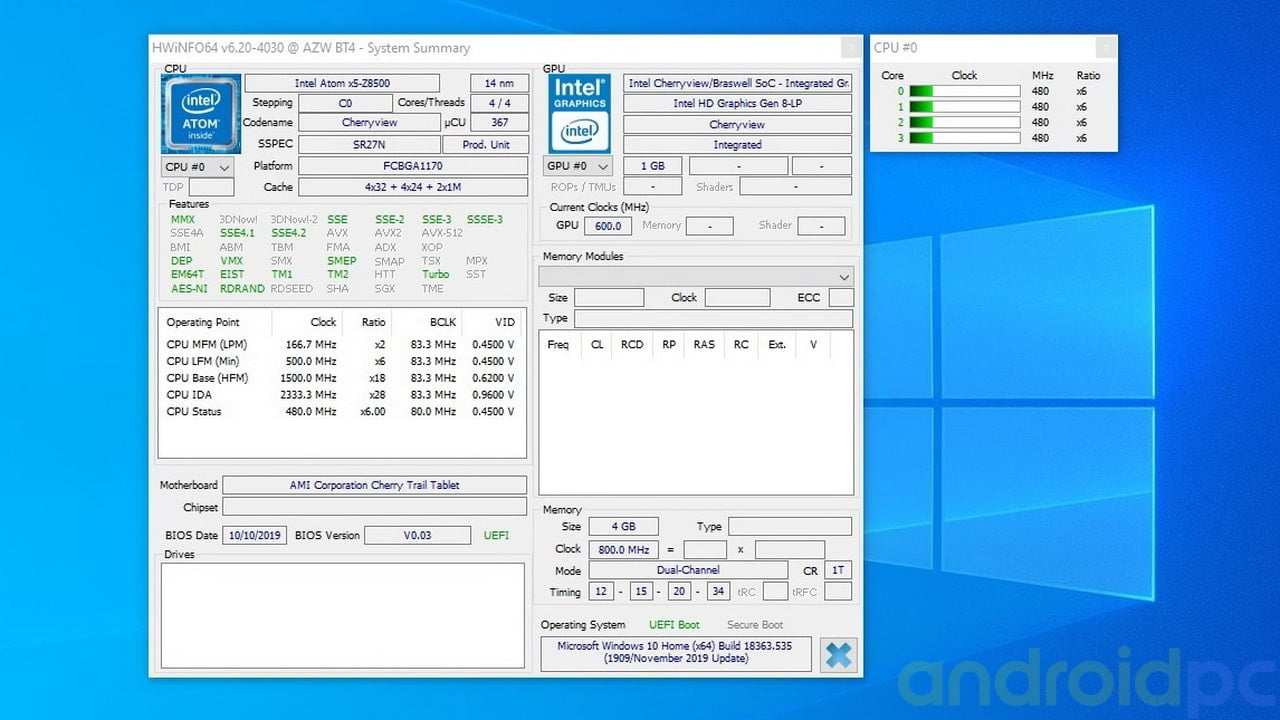Click the AES-NI feature label
The image size is (1280, 720).
189,289
